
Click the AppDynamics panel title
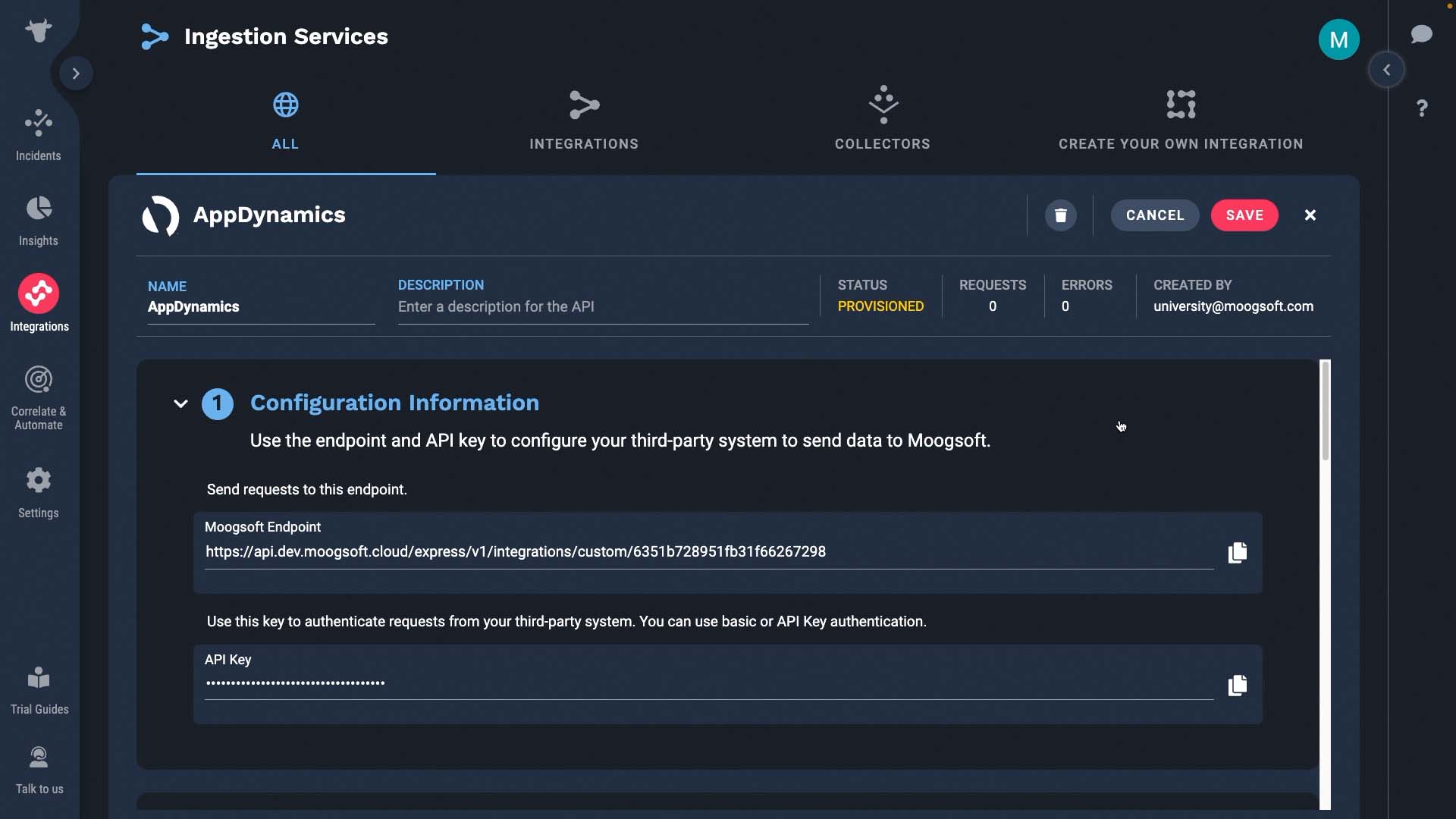(269, 215)
